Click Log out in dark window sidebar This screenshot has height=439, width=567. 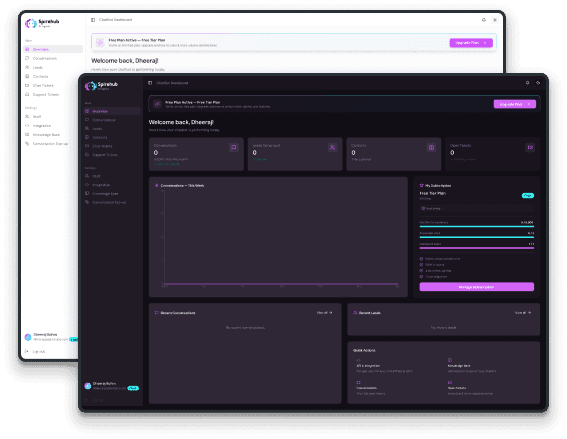(x=95, y=400)
